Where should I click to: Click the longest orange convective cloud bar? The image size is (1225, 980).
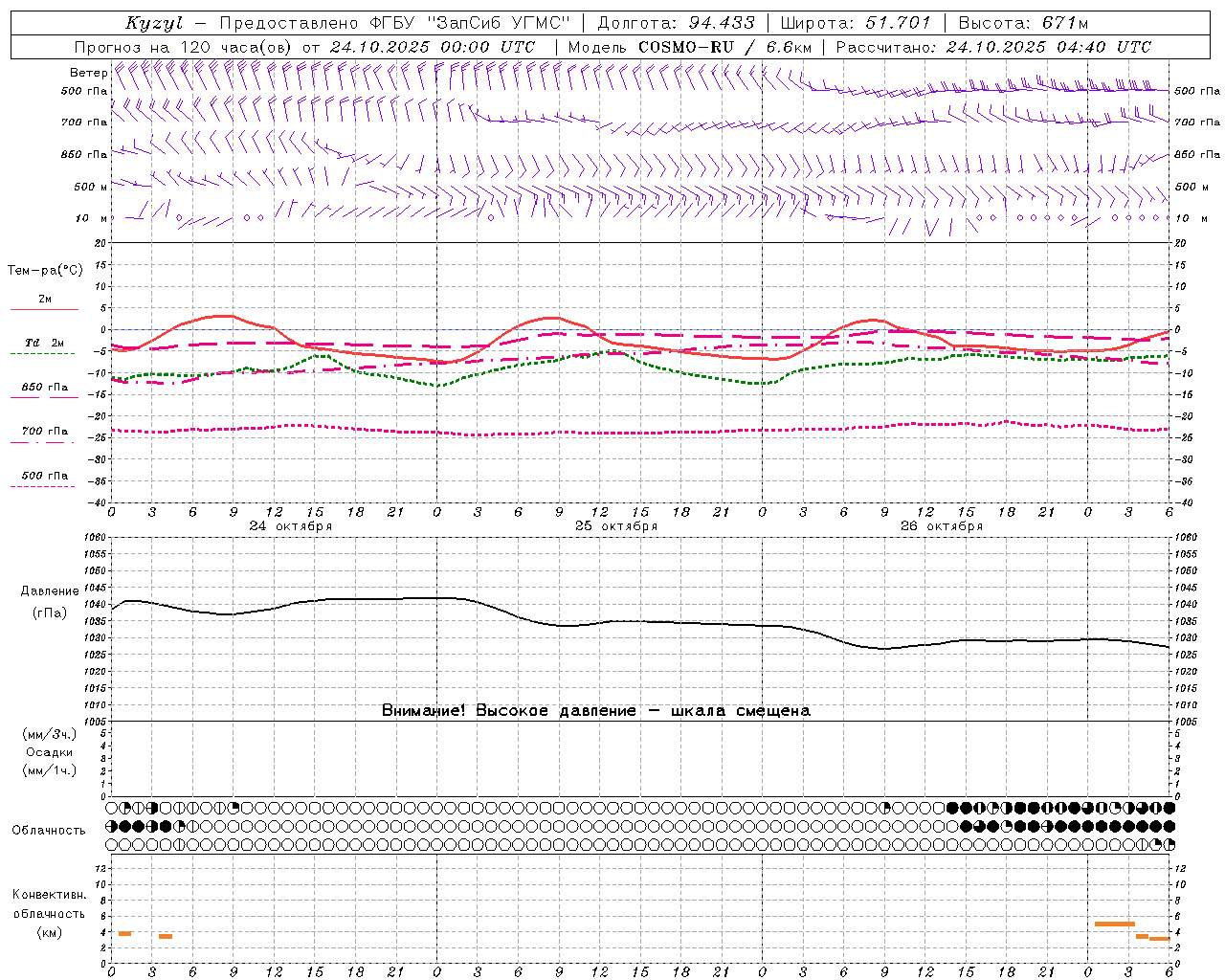point(1114,924)
